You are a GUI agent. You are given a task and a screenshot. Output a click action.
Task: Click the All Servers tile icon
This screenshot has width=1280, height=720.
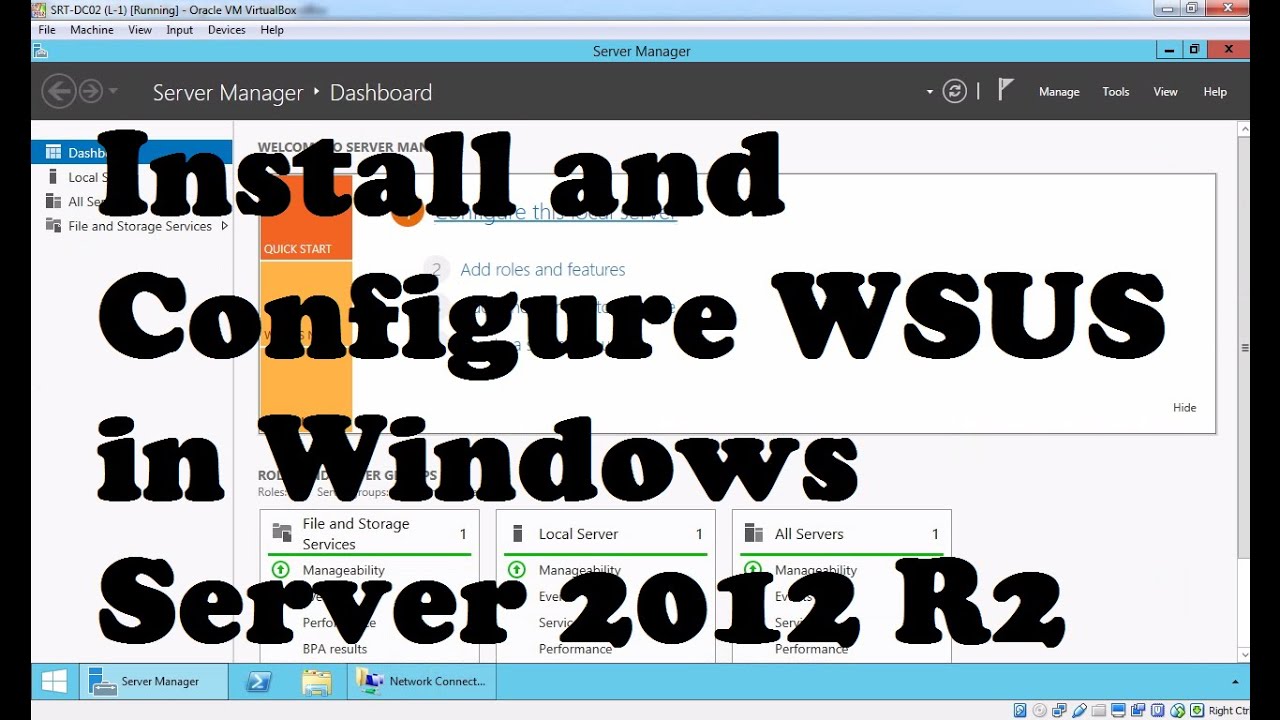[x=753, y=534]
